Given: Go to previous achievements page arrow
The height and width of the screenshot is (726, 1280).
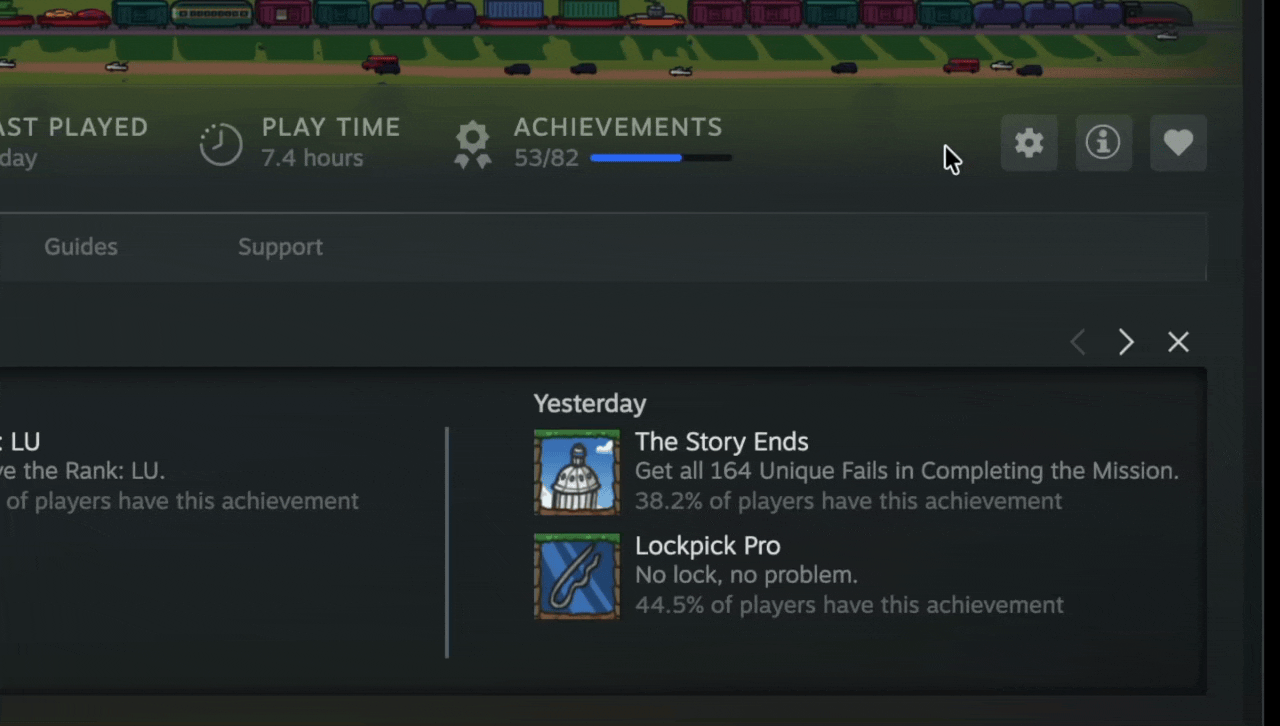Looking at the screenshot, I should [1077, 342].
